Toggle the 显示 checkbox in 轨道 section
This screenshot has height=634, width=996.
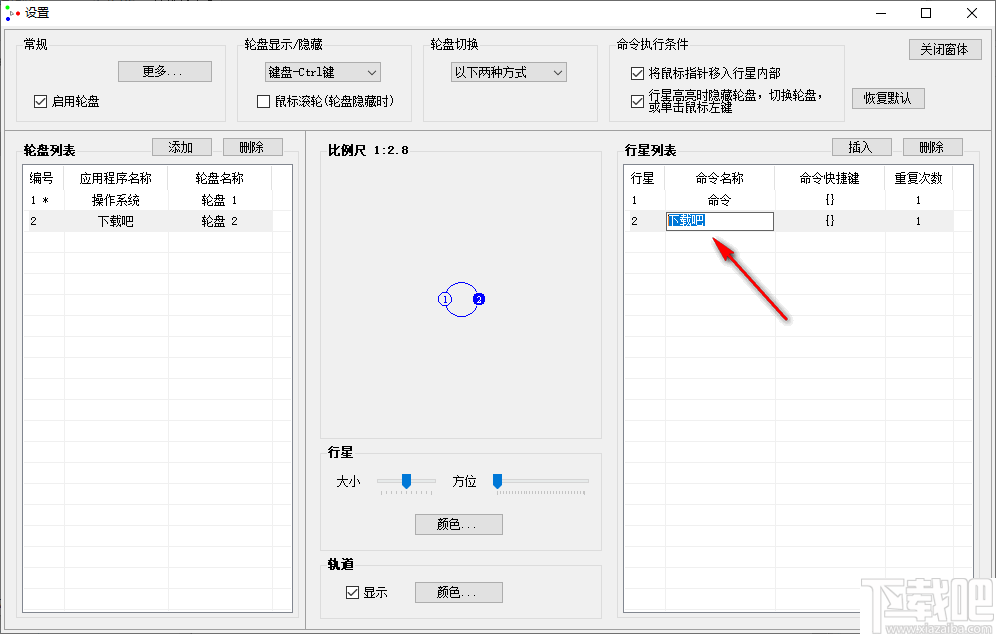coord(351,592)
